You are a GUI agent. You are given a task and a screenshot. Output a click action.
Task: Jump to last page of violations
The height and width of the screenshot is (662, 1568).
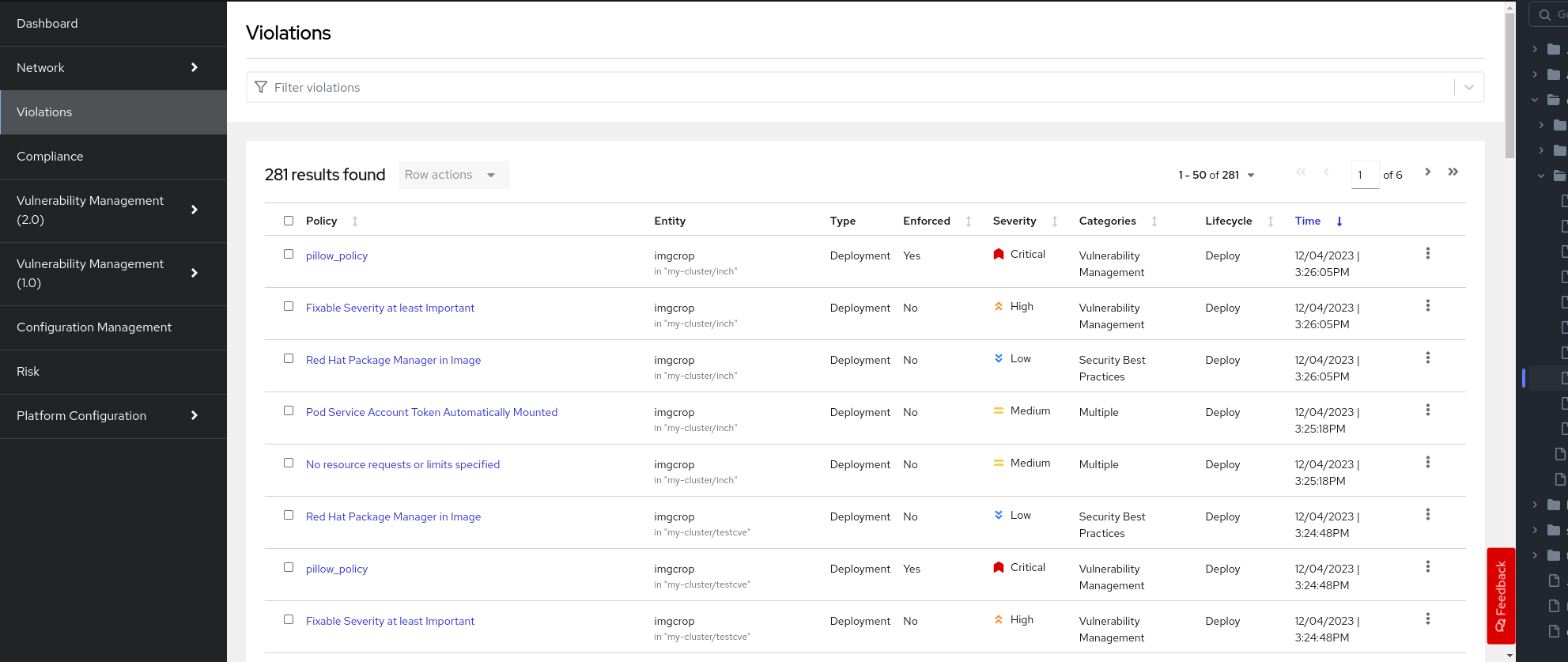point(1453,172)
